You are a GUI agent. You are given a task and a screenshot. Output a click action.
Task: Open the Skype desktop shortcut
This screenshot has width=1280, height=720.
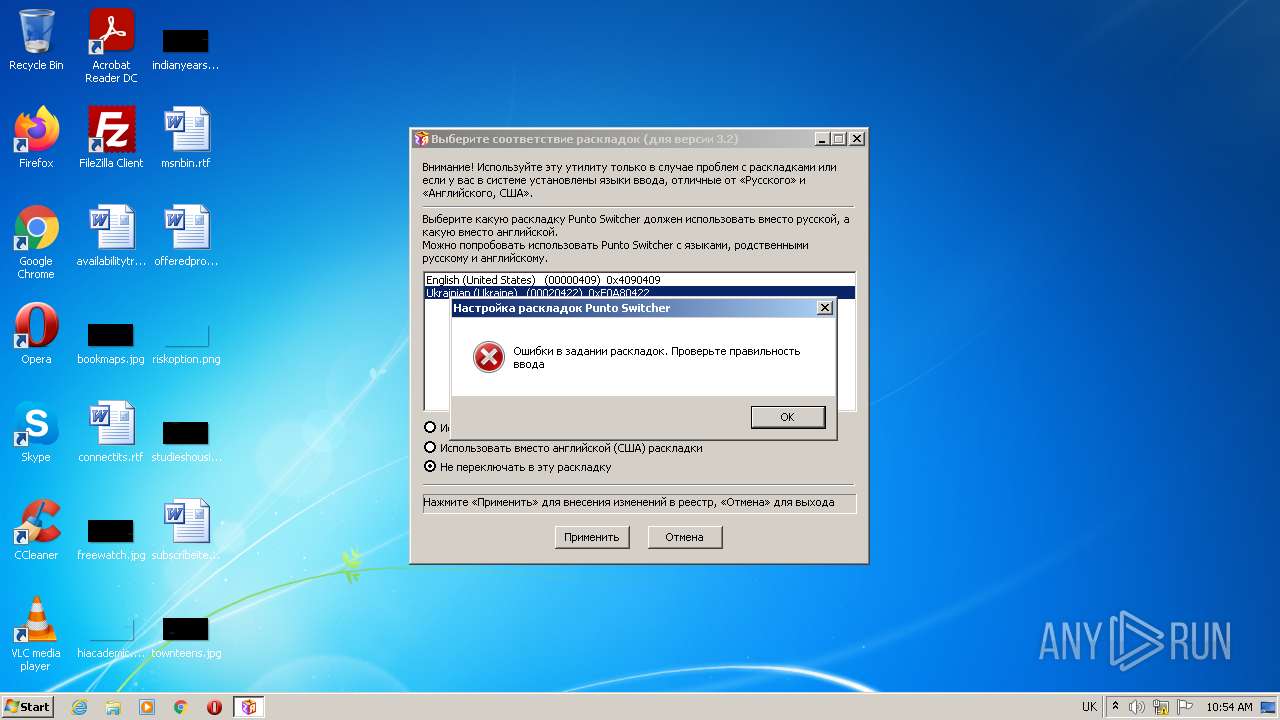[x=36, y=432]
